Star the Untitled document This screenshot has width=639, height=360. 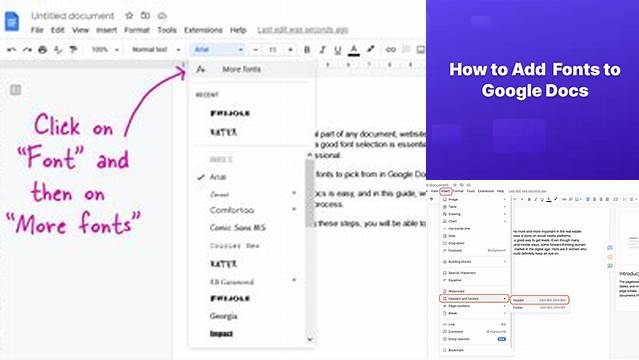(129, 15)
